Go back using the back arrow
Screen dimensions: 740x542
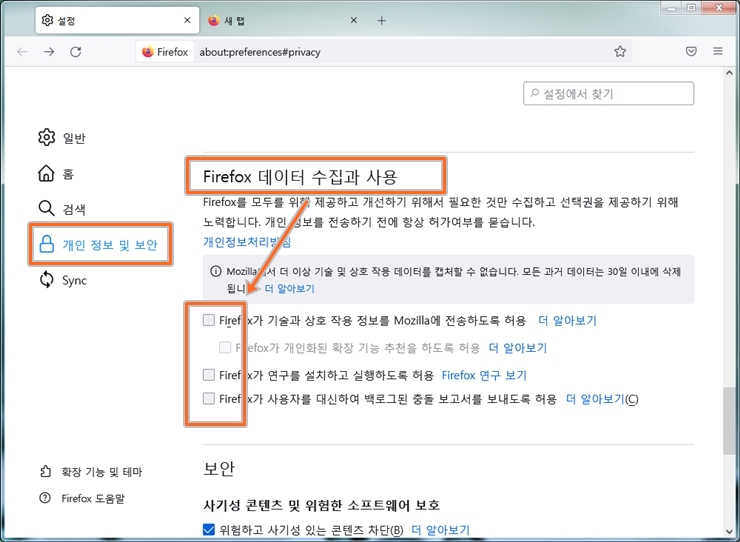(22, 51)
